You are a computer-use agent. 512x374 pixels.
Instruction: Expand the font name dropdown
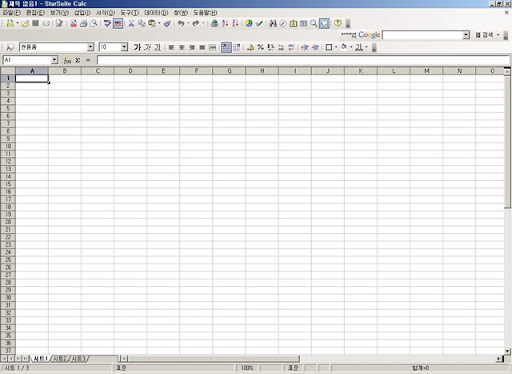[x=91, y=47]
